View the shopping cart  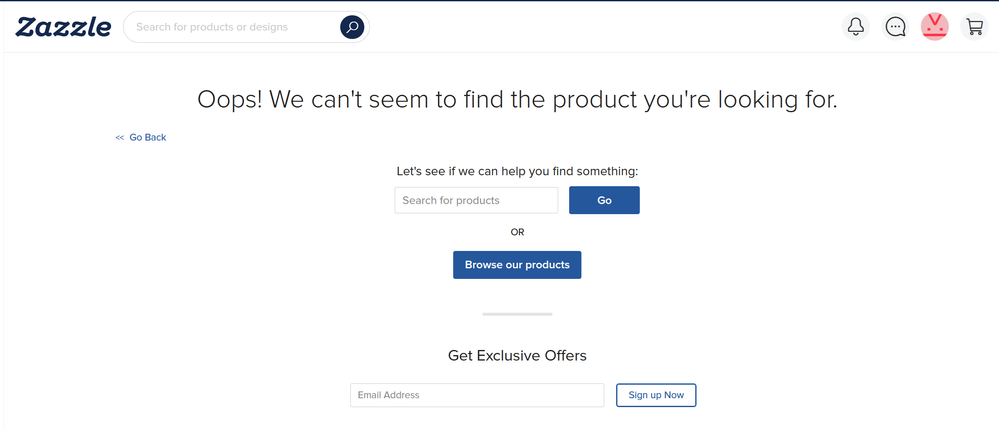(x=974, y=27)
